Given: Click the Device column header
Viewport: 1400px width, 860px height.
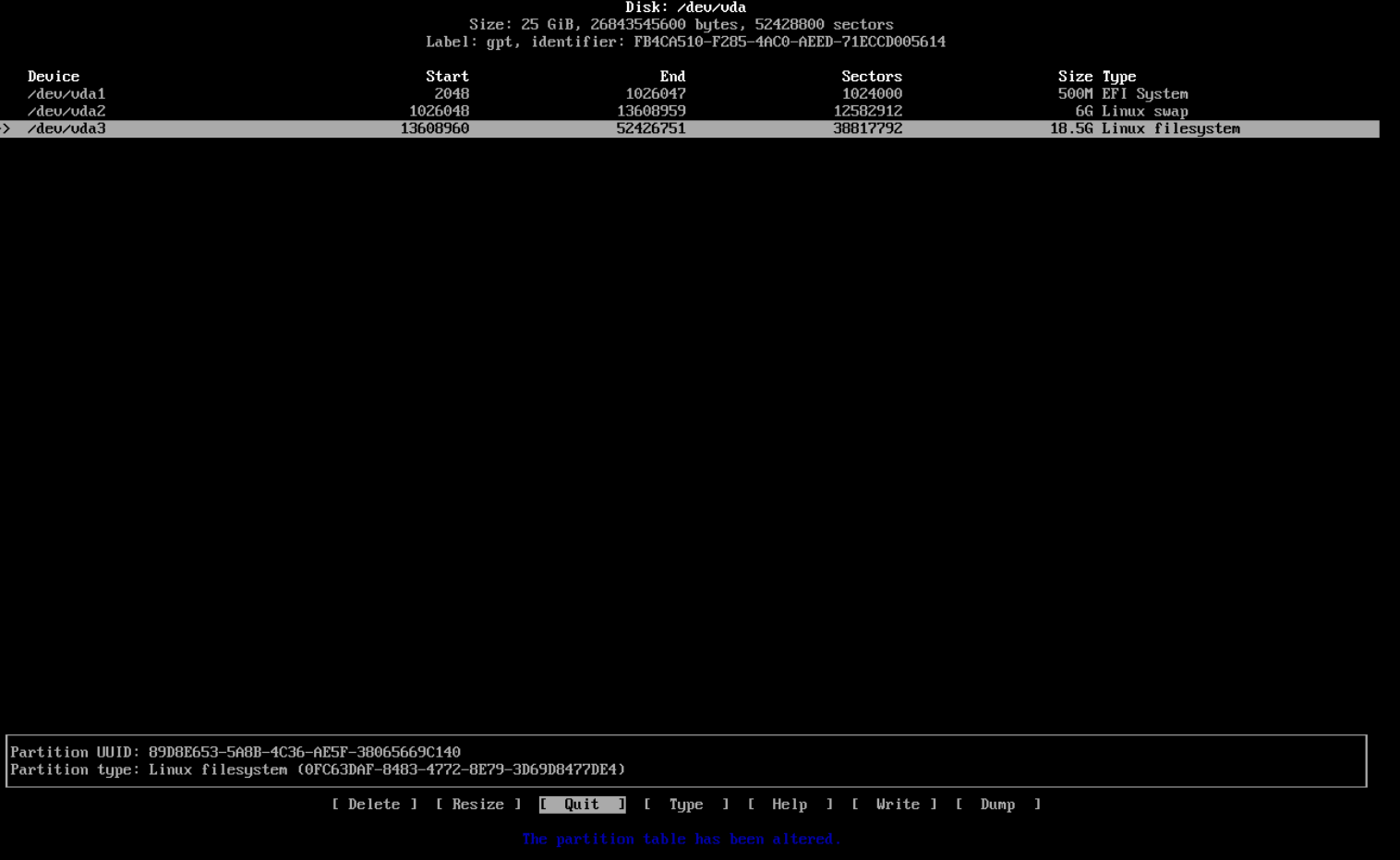Looking at the screenshot, I should (x=54, y=77).
